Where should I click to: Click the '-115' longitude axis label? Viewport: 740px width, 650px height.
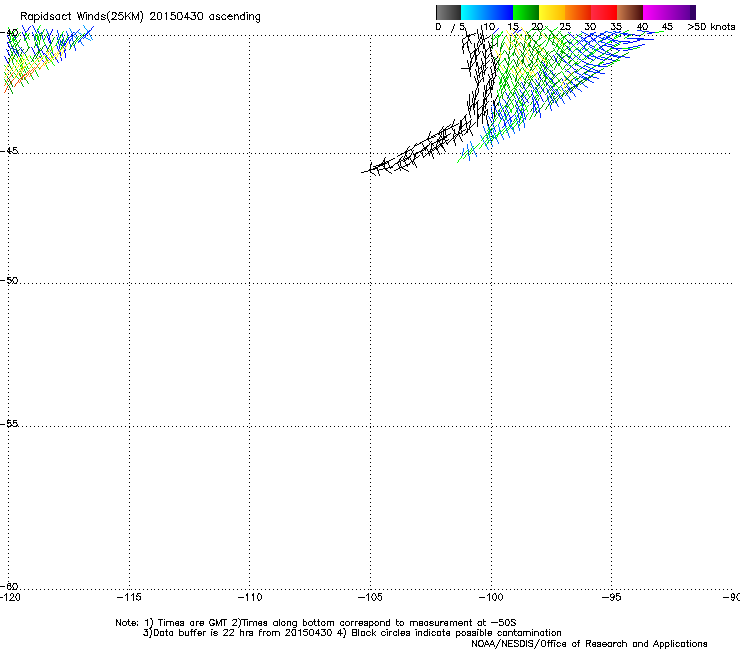pos(129,598)
